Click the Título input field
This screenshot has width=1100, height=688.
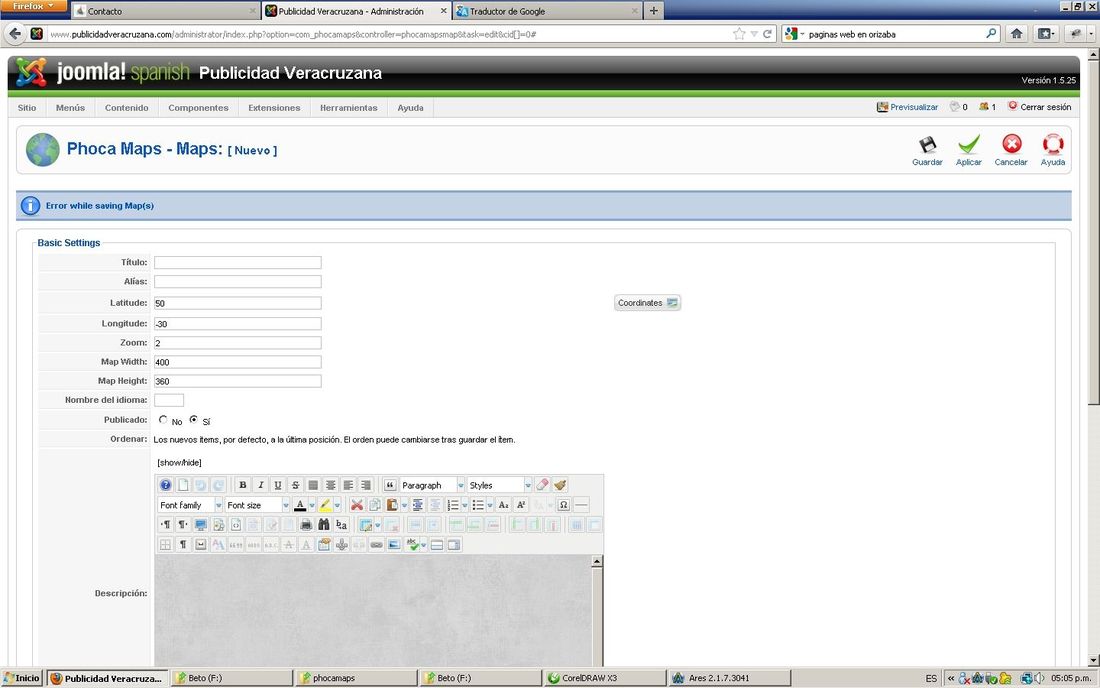click(238, 262)
